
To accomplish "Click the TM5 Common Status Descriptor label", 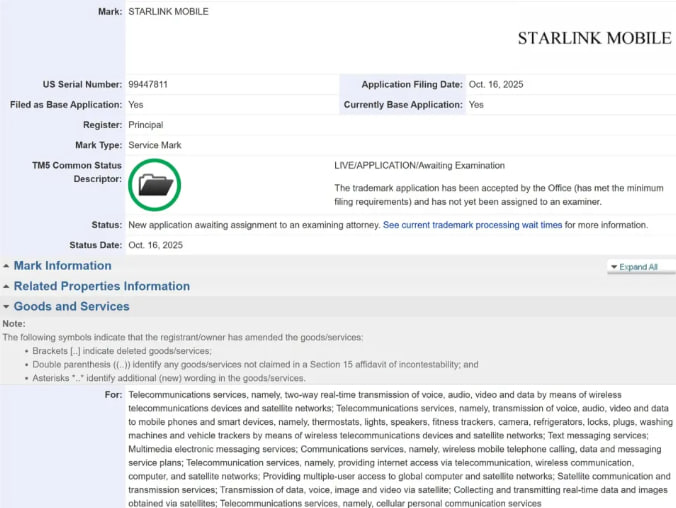I will tap(77, 172).
